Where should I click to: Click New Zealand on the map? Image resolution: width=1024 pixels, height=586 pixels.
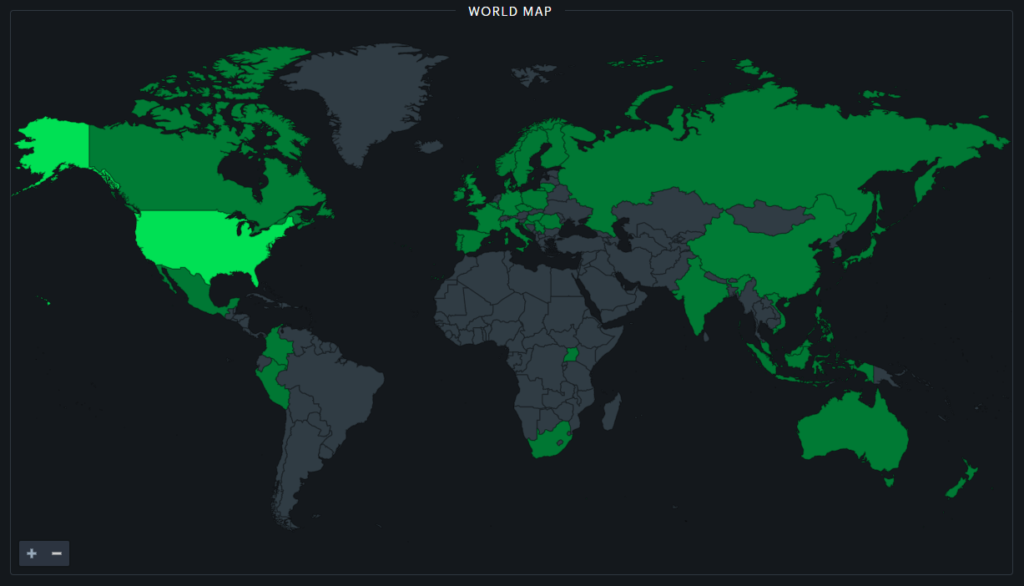click(x=963, y=480)
